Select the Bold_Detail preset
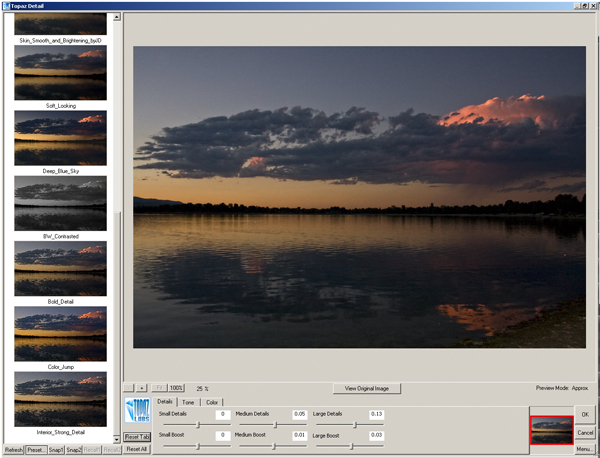This screenshot has height=458, width=600. [x=61, y=267]
